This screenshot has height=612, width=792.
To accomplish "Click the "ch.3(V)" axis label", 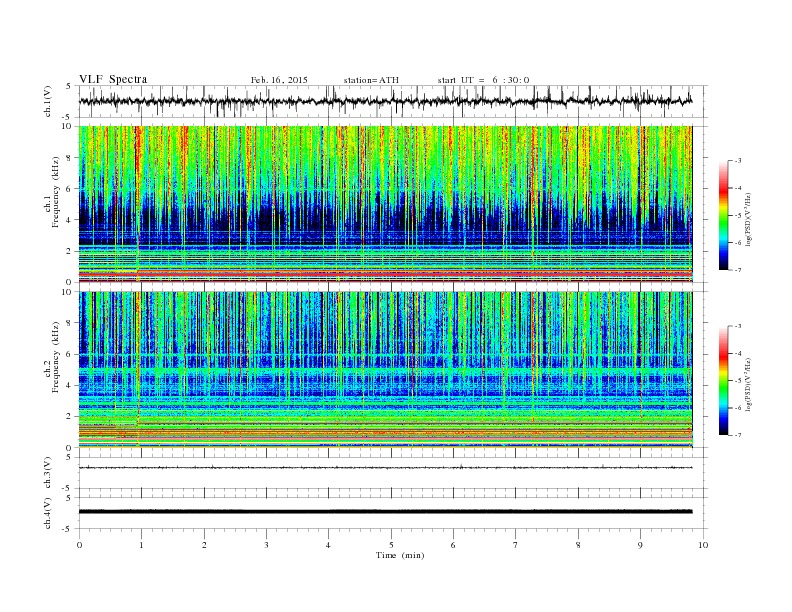I will coord(48,473).
